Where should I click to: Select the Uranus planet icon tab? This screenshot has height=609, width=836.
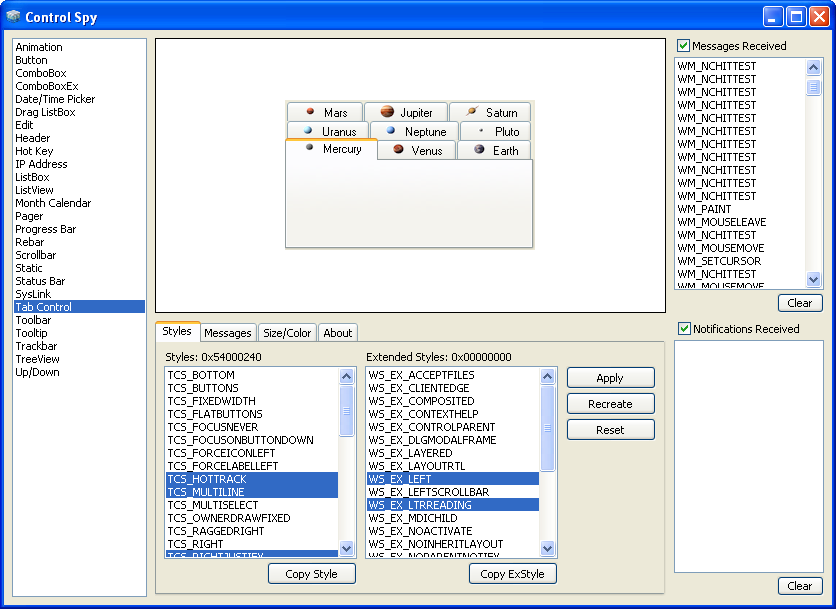pos(328,131)
